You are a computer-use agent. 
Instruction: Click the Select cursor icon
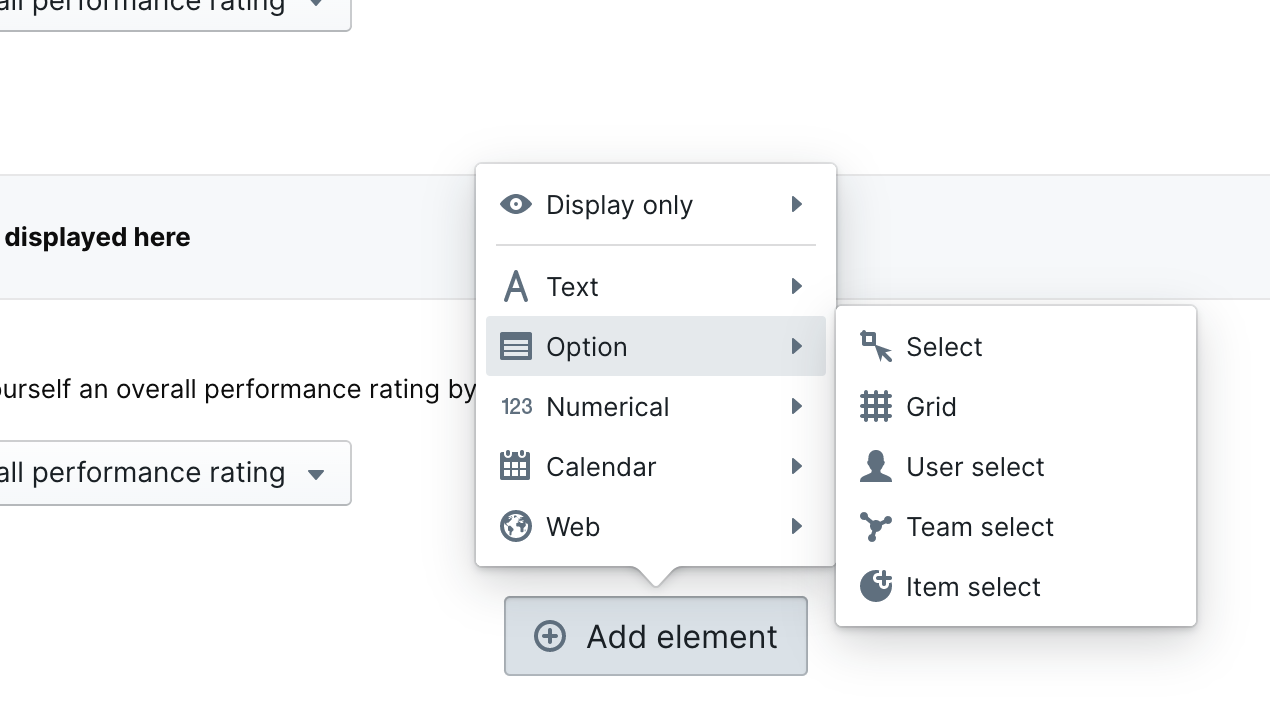tap(875, 347)
